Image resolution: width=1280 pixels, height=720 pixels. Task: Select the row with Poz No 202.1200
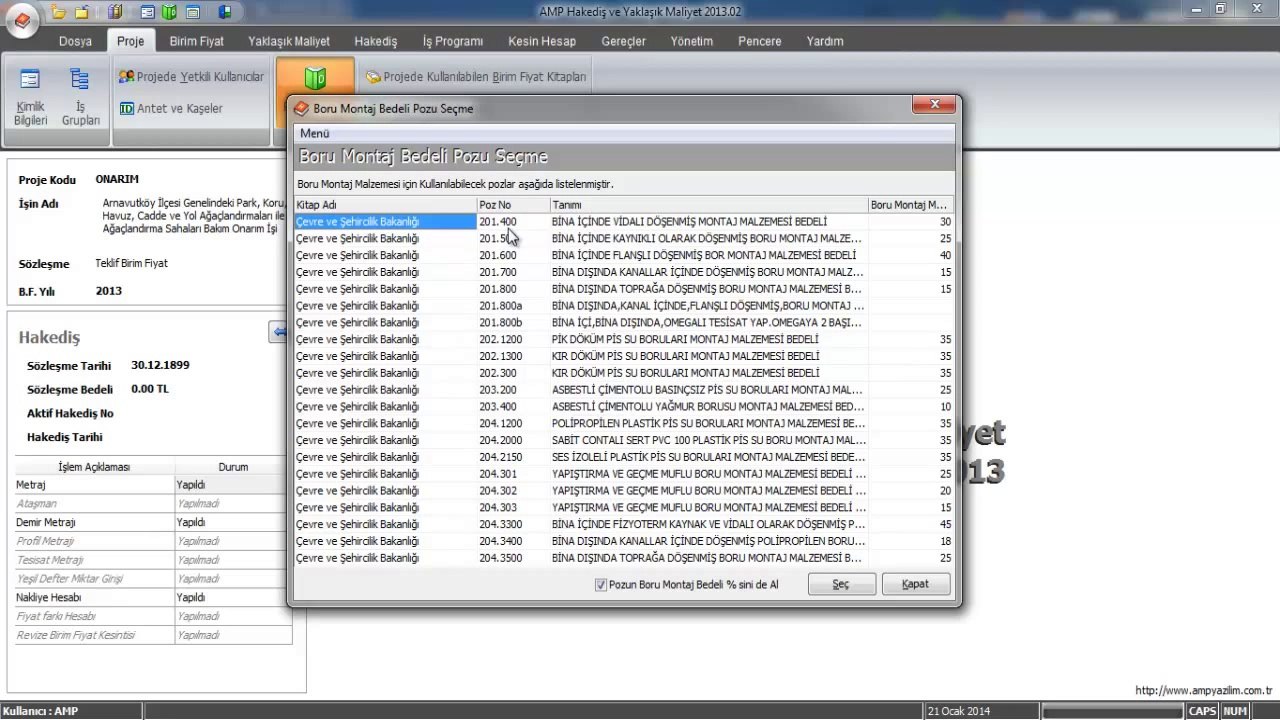pyautogui.click(x=624, y=339)
